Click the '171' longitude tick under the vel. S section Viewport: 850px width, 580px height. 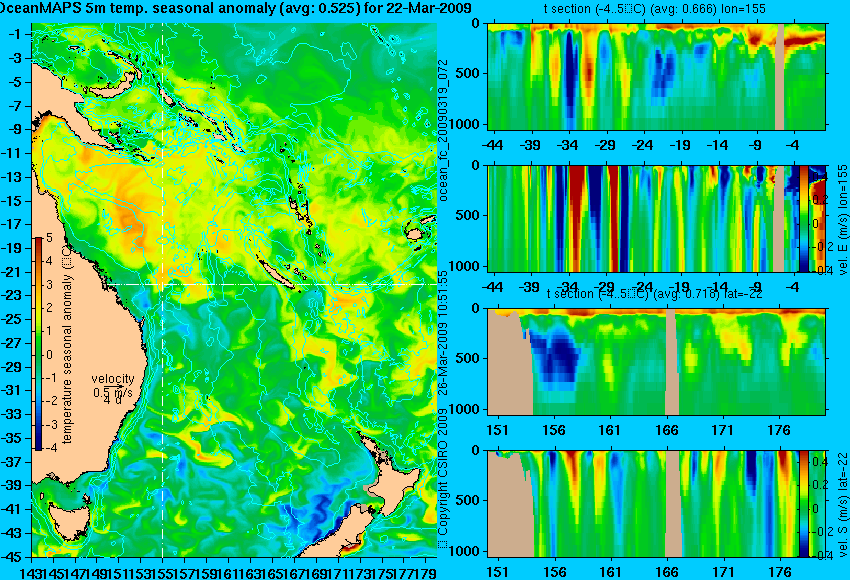pos(724,572)
